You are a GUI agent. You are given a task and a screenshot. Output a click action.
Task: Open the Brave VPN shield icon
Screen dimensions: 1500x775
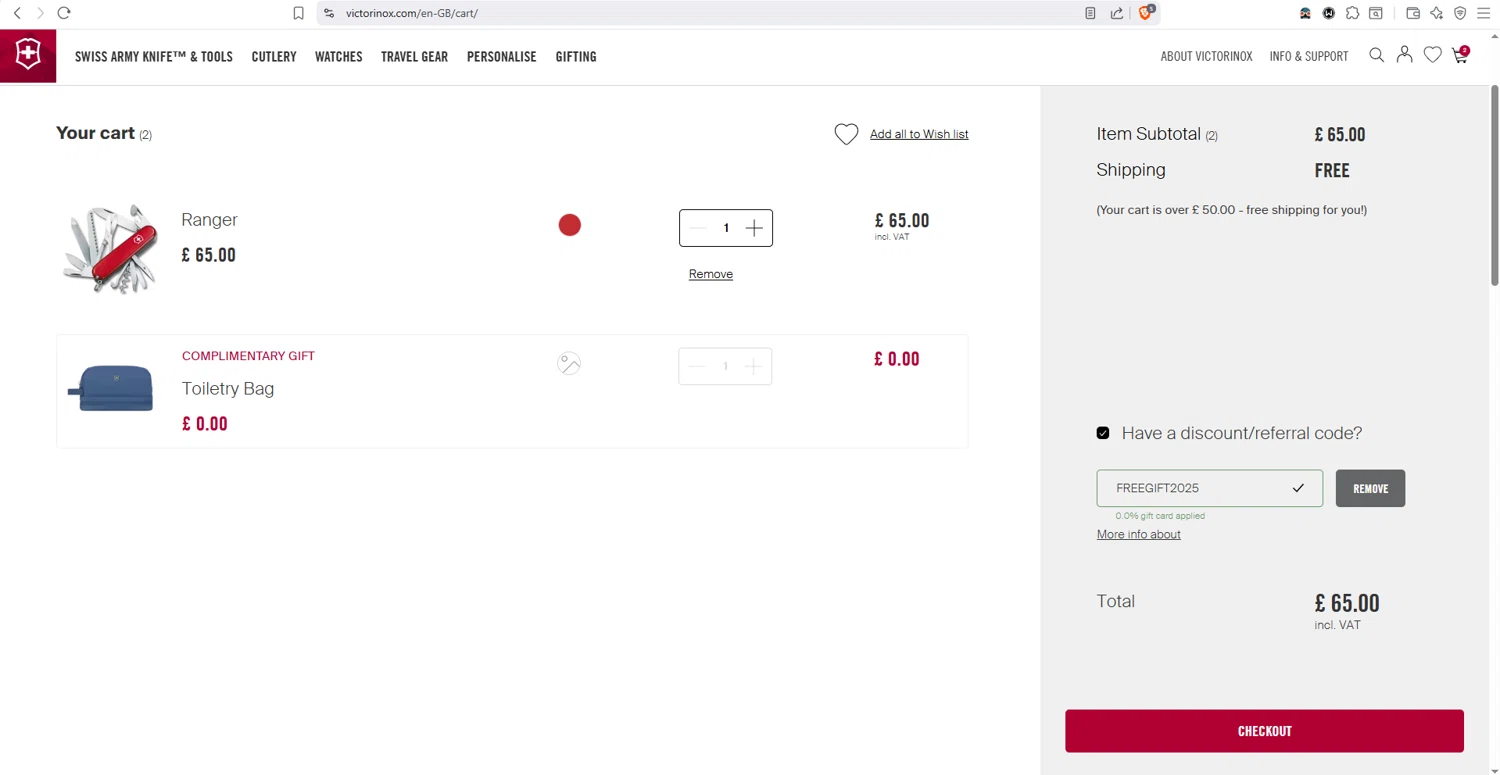click(1460, 13)
